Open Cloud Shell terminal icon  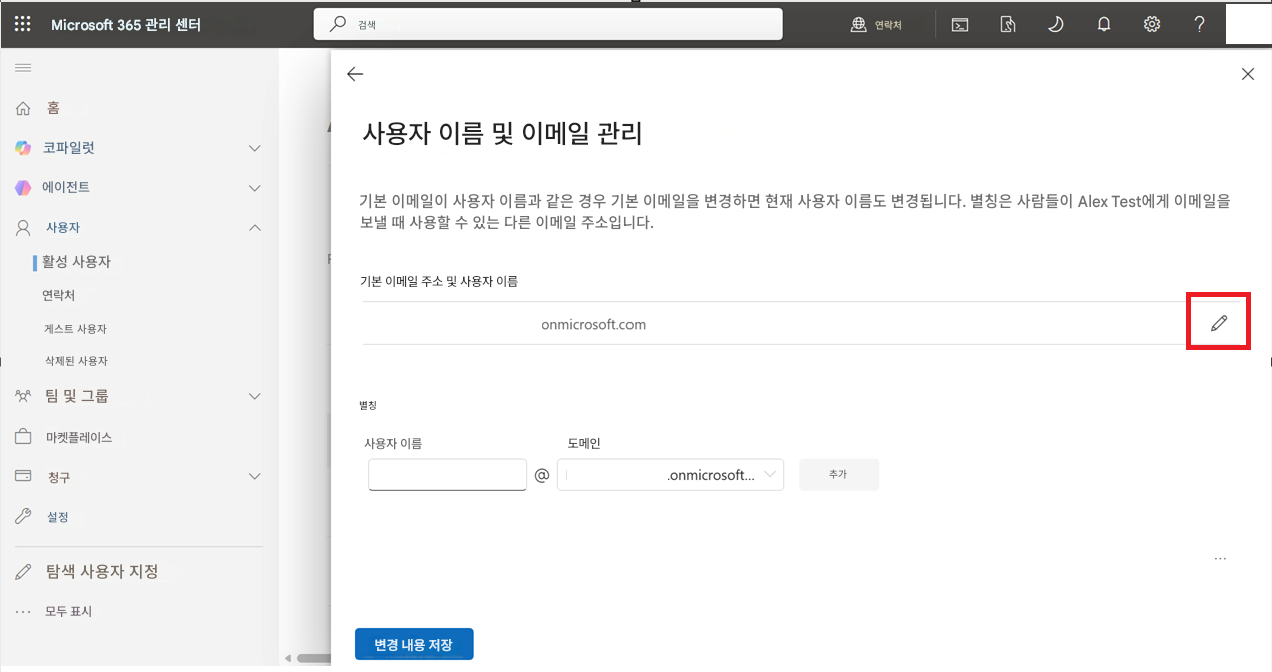point(959,25)
